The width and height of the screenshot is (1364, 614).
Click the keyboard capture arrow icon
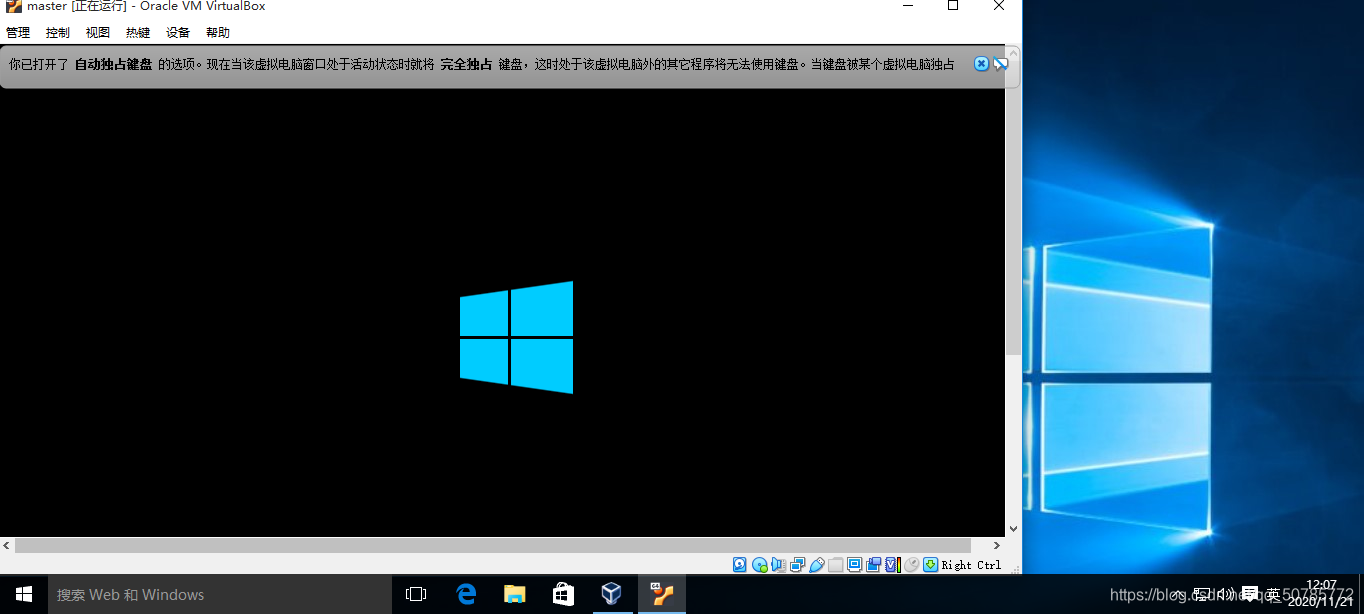[930, 565]
